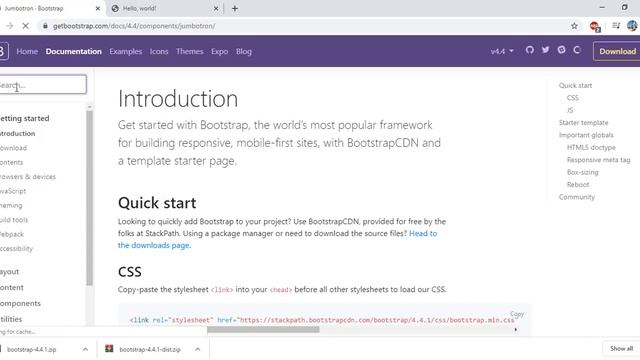
Task: Open Accessibility page in sidebar
Action: coord(16,249)
